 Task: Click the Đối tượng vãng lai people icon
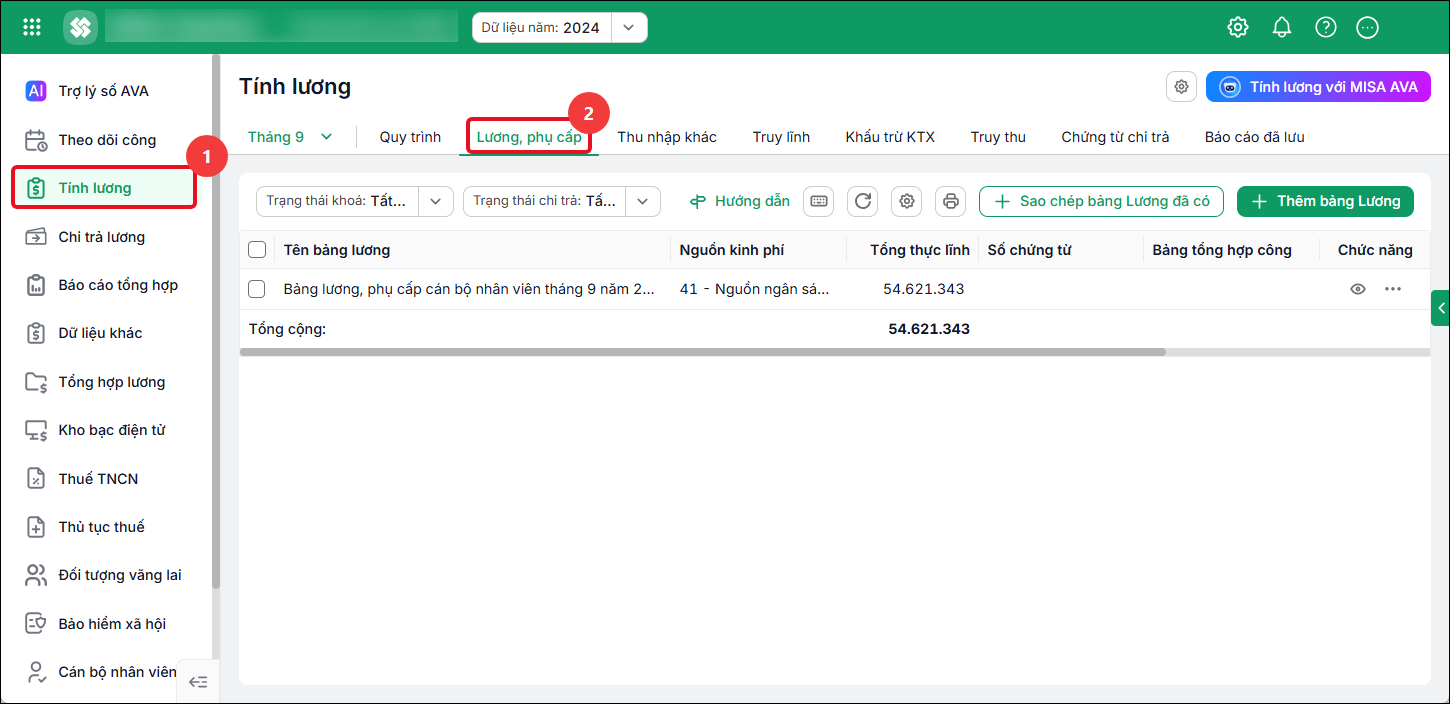pyautogui.click(x=36, y=575)
